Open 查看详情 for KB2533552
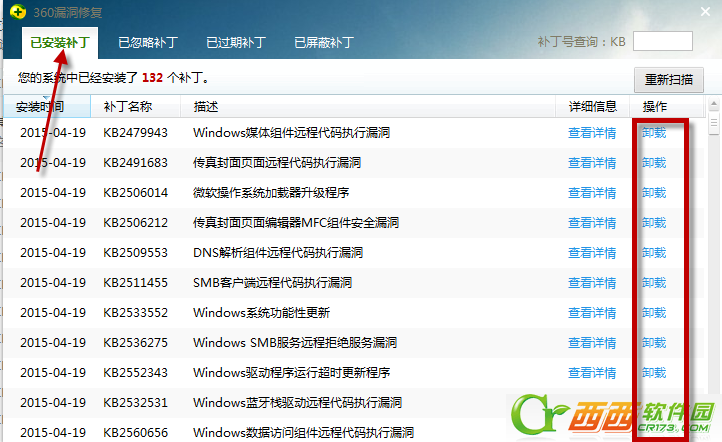Viewport: 722px width, 442px height. tap(592, 313)
